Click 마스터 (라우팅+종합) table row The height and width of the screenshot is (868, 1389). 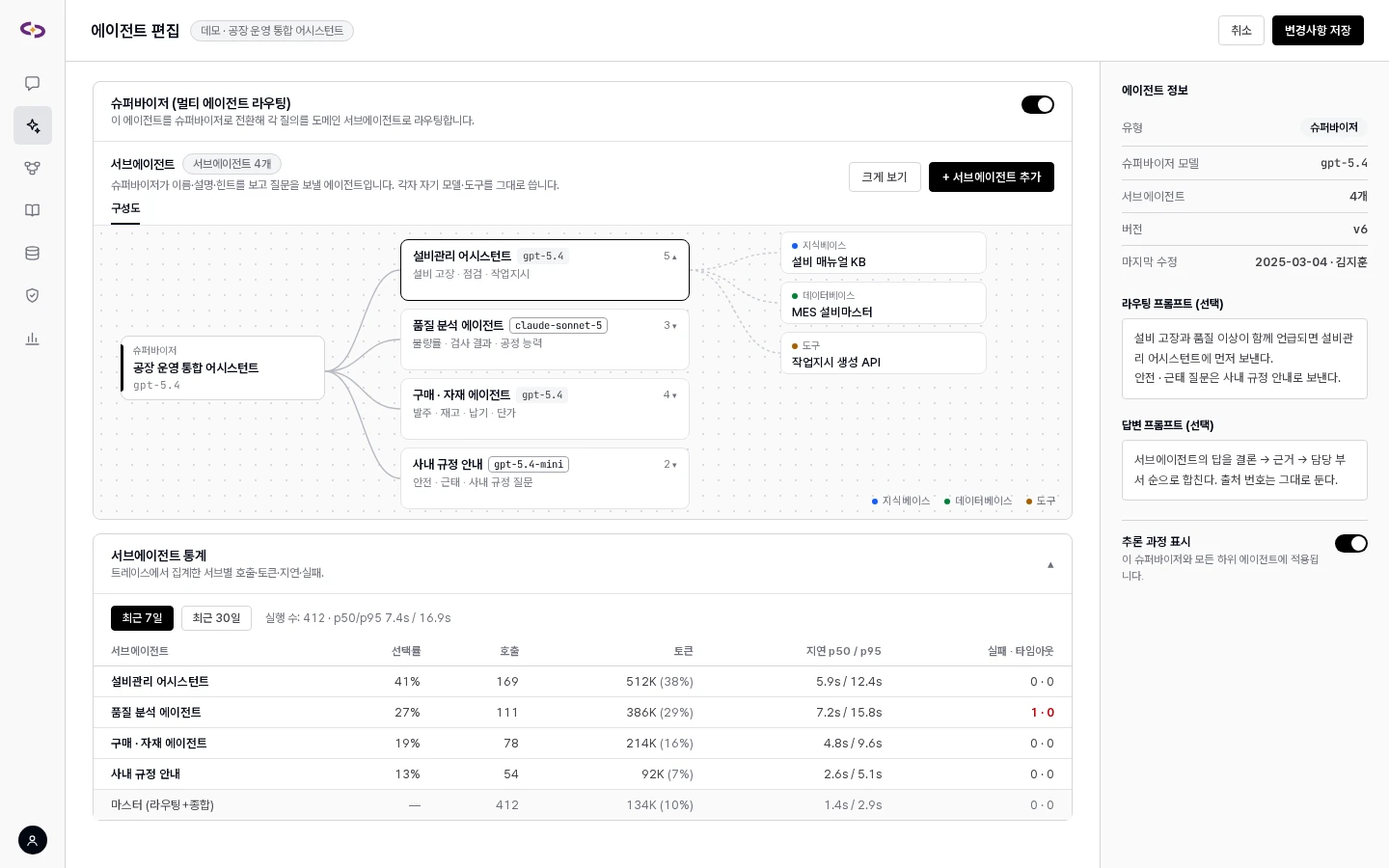pyautogui.click(x=583, y=805)
